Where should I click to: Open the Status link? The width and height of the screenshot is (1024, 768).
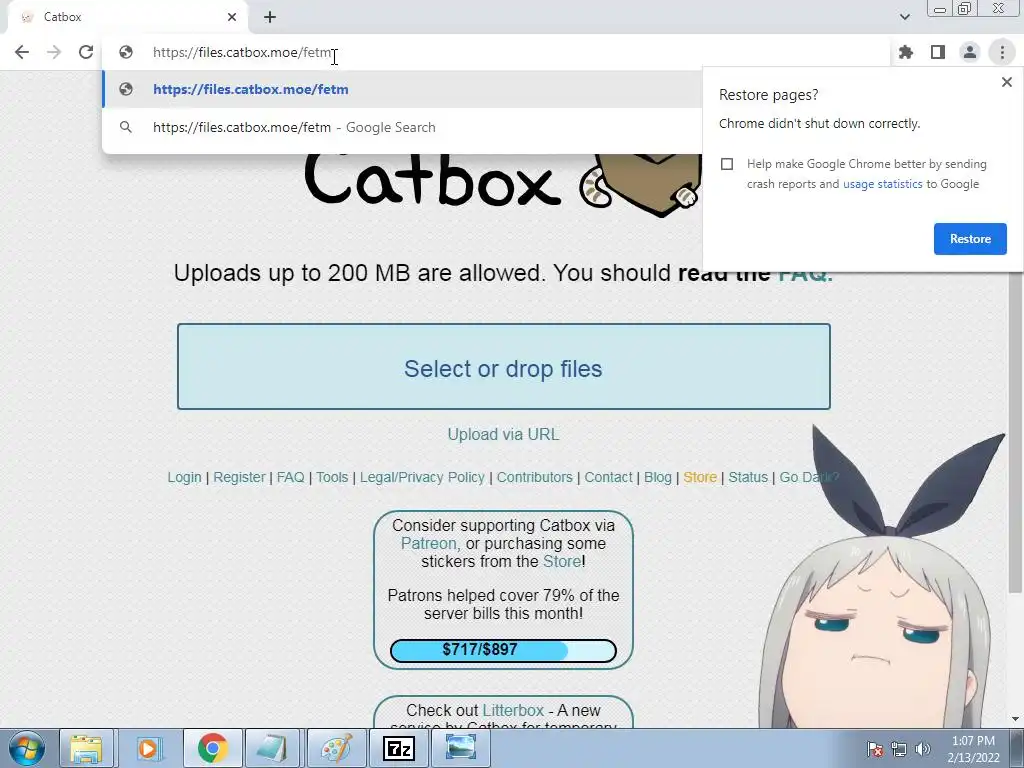click(x=748, y=477)
